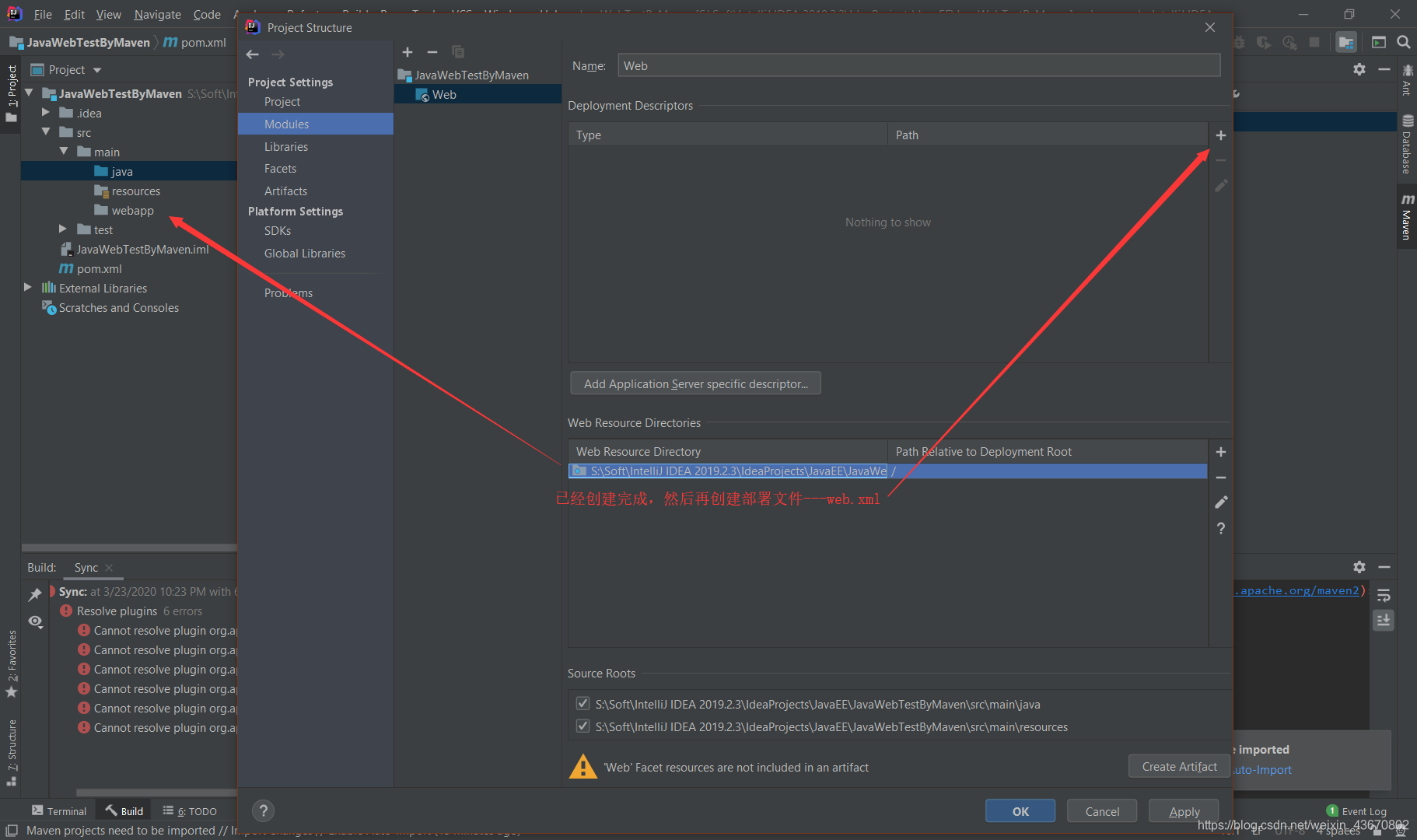Remove selected facet in Project Structure
The height and width of the screenshot is (840, 1417).
click(432, 52)
